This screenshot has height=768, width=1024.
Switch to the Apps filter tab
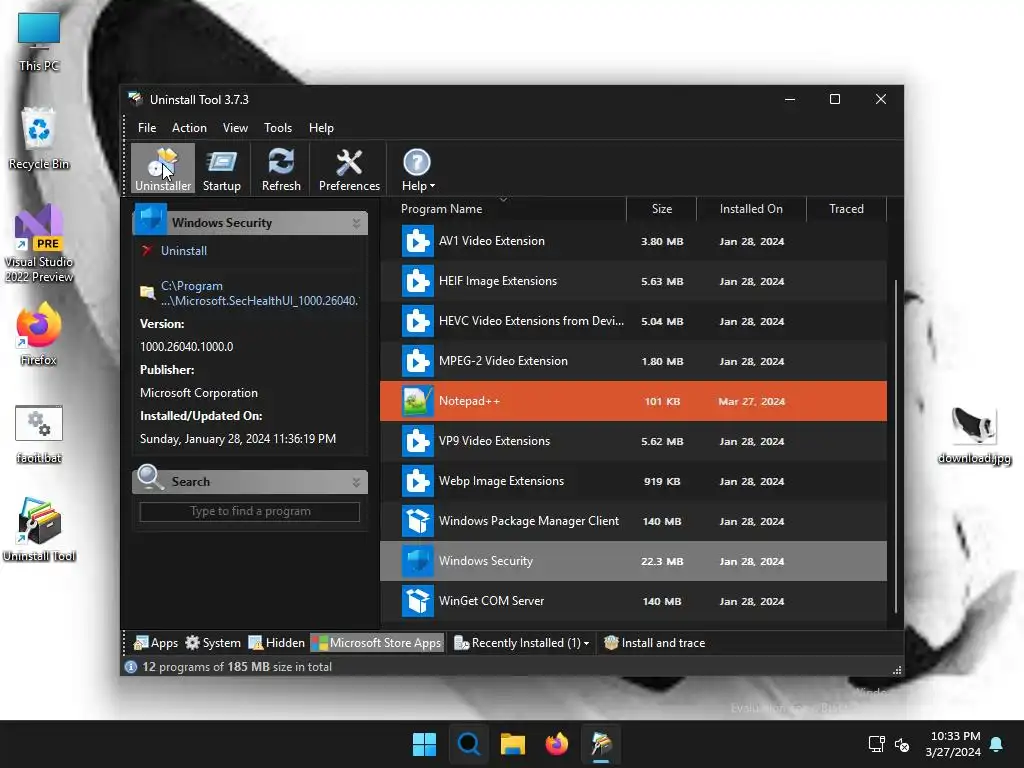click(x=155, y=643)
